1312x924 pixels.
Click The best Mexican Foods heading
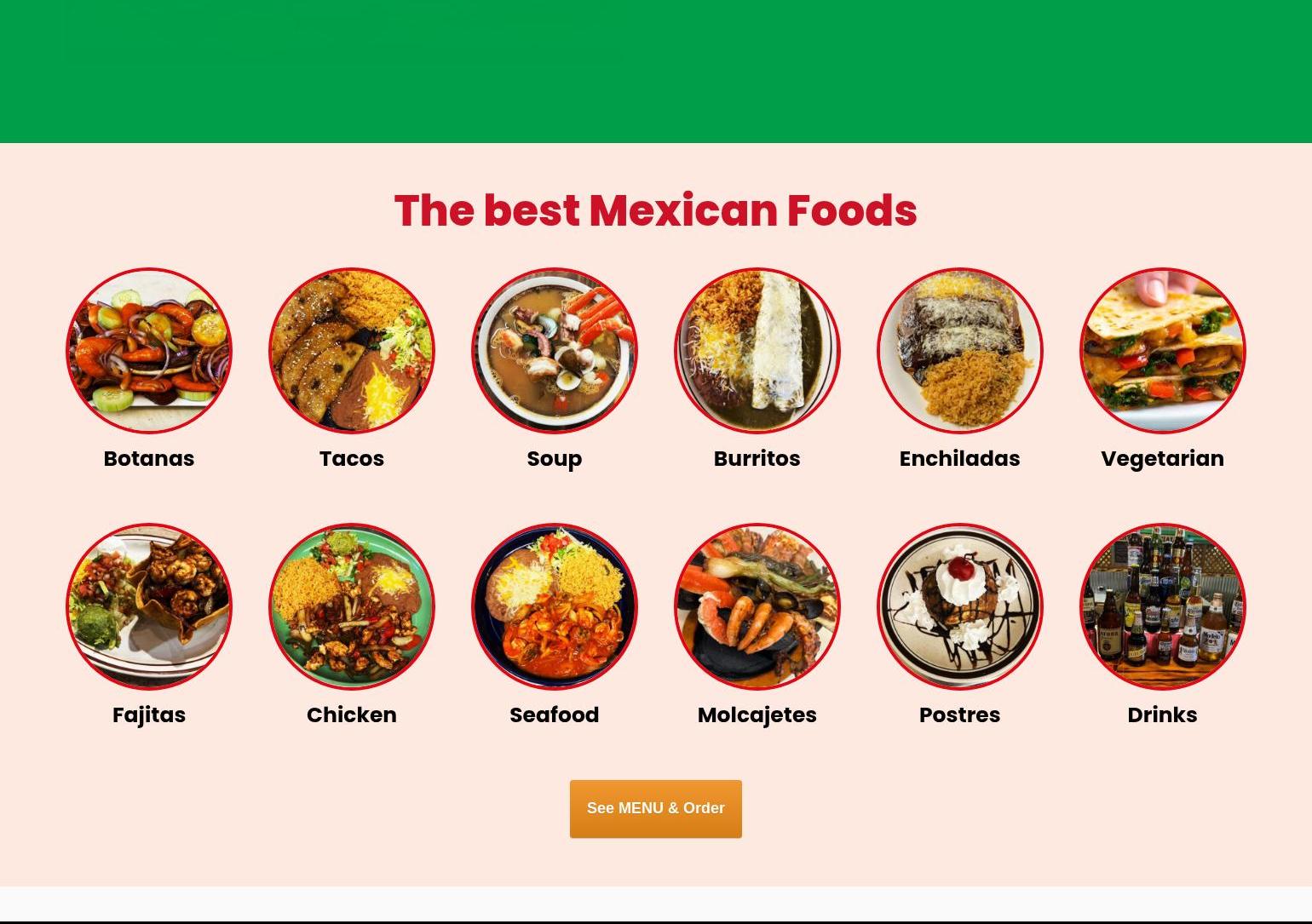tap(656, 210)
